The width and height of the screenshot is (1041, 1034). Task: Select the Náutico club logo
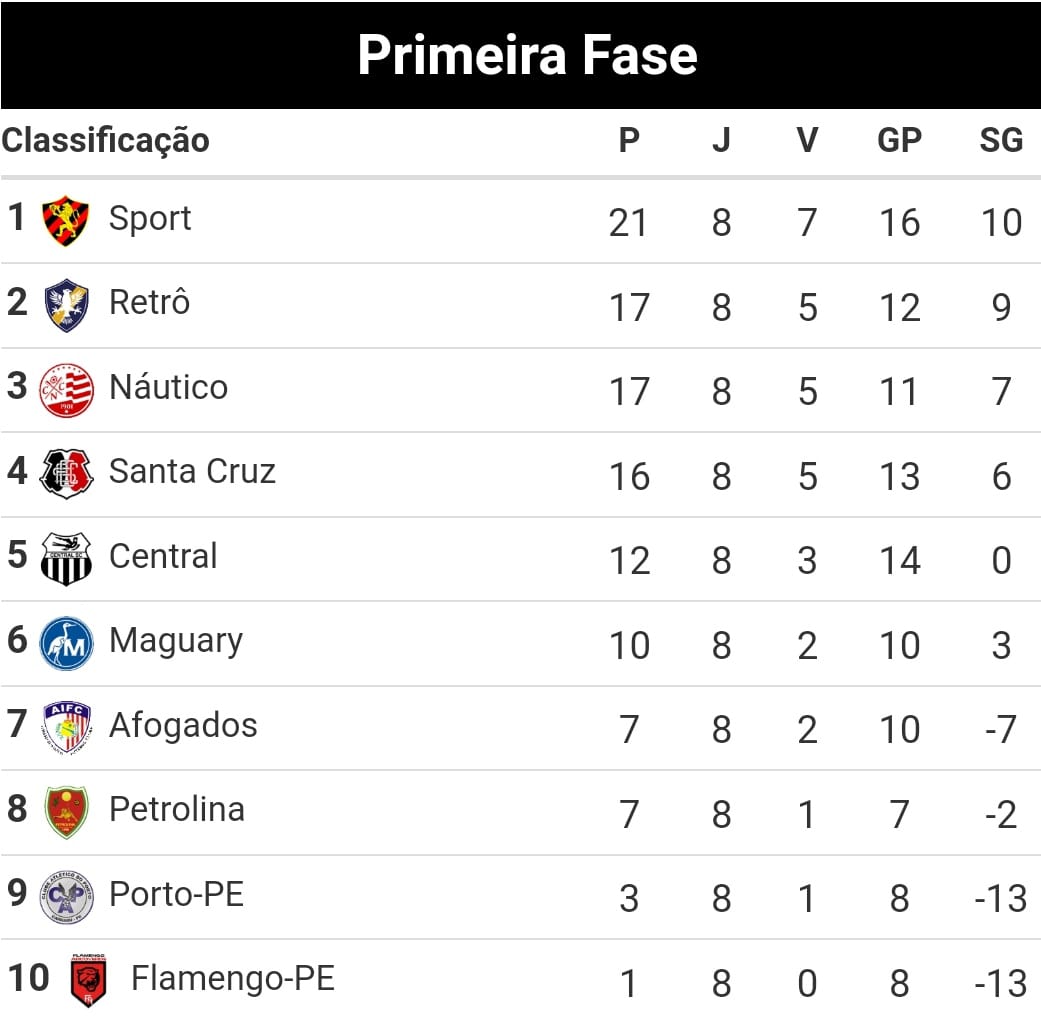tap(66, 390)
